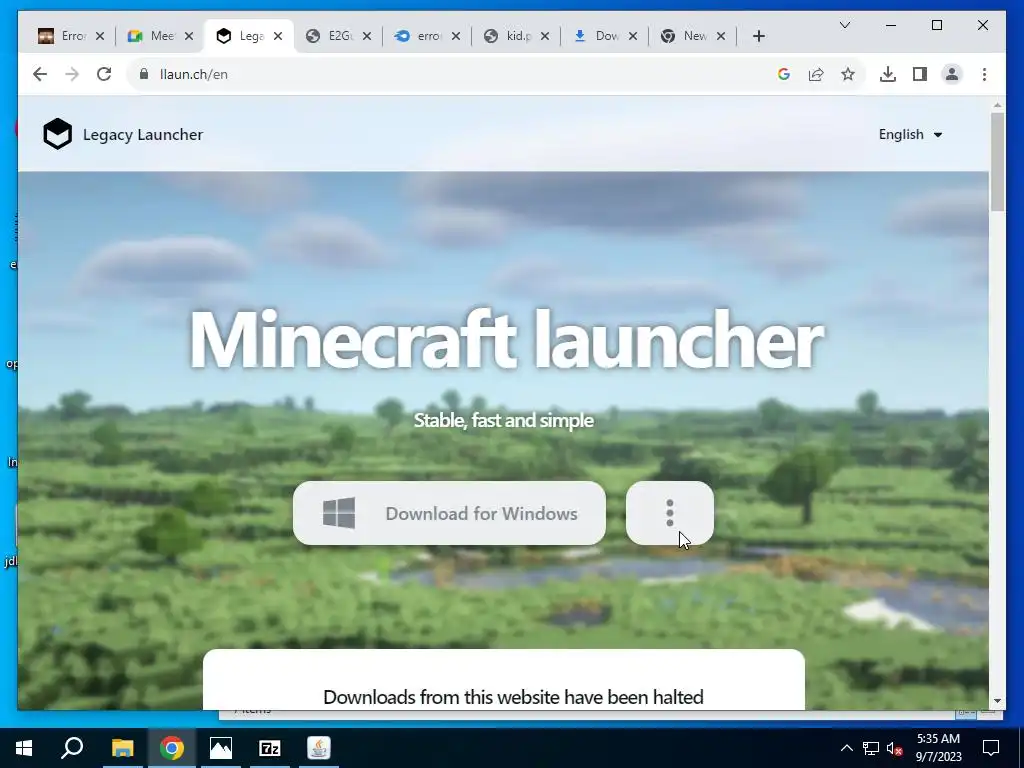Image resolution: width=1024 pixels, height=768 pixels.
Task: Close the E2G tab
Action: [367, 36]
